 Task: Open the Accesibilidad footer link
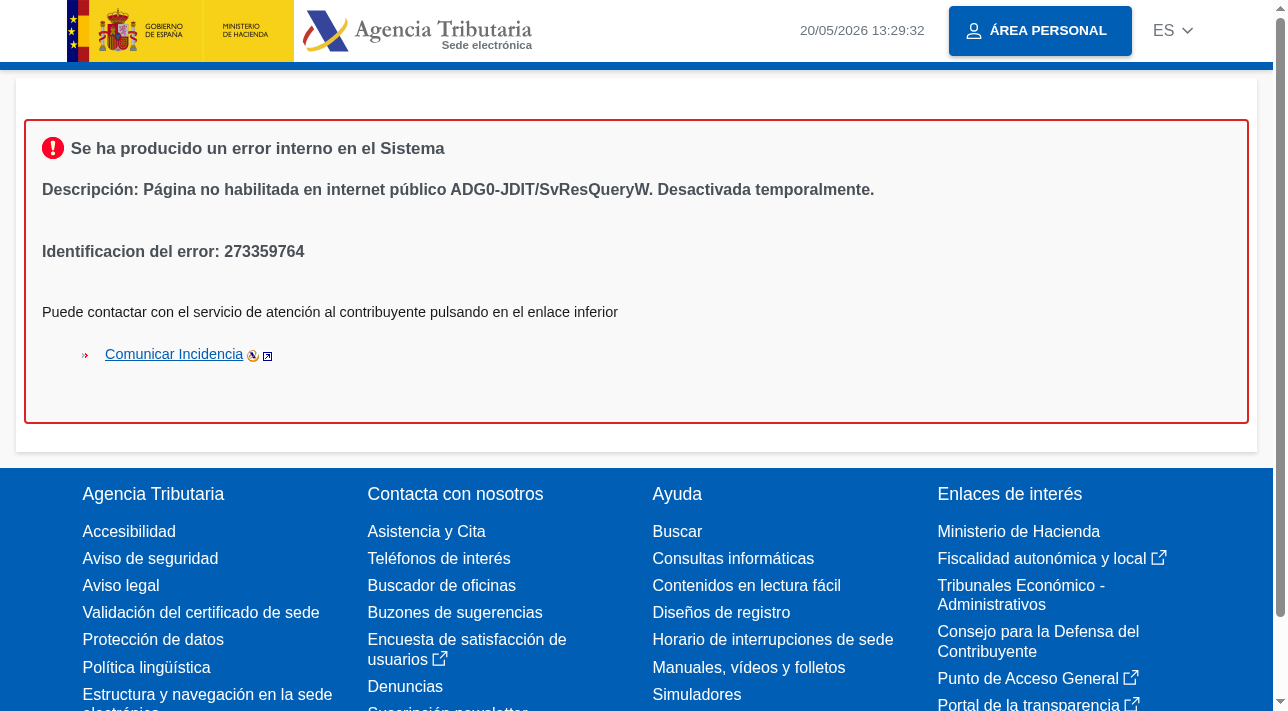(129, 532)
